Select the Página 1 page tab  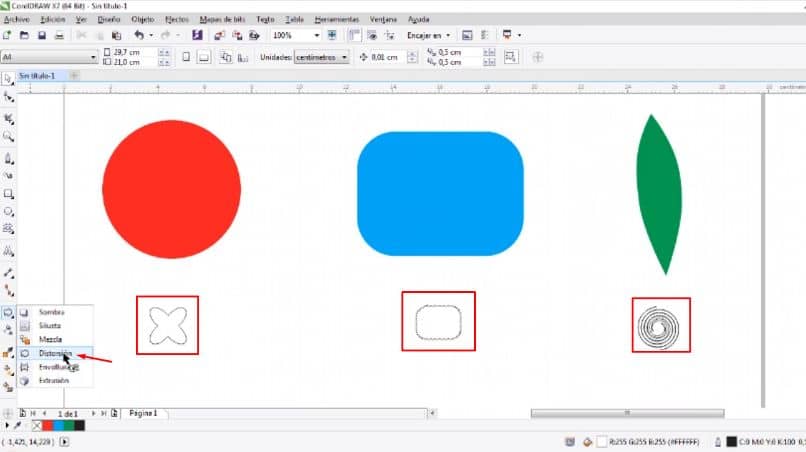(143, 413)
